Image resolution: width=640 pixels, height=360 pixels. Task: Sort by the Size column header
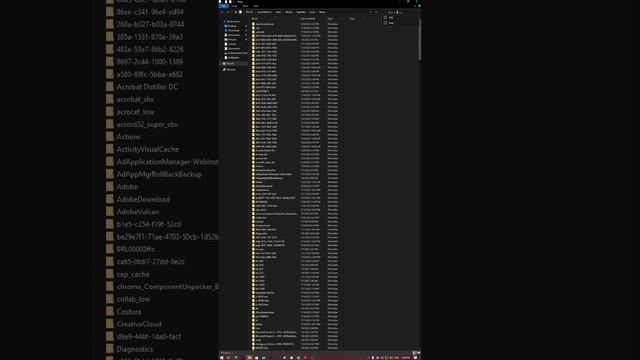coord(352,18)
